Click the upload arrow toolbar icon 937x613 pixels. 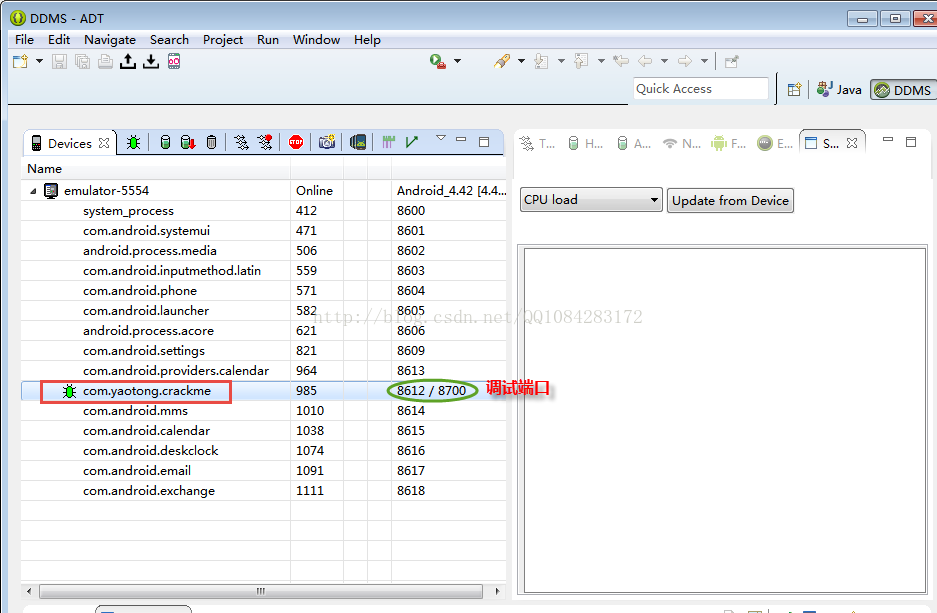[x=128, y=61]
